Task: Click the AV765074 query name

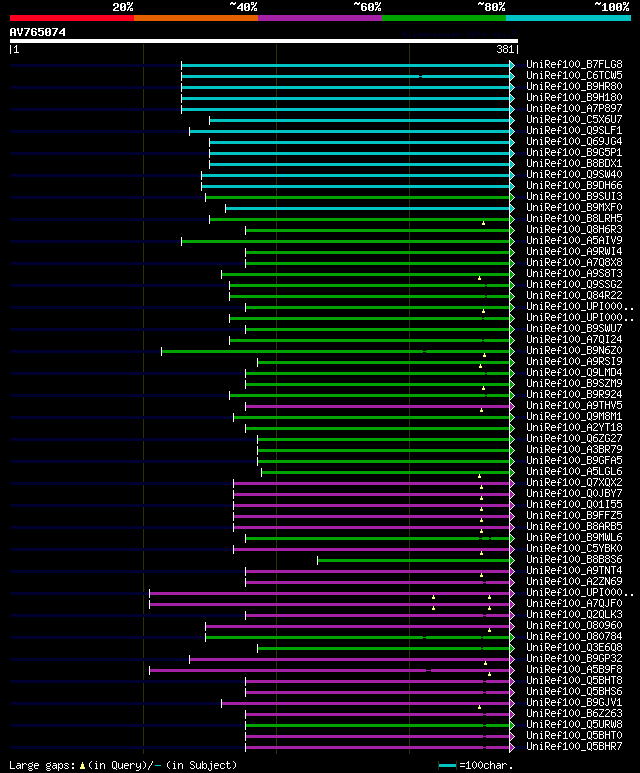Action: (x=37, y=32)
